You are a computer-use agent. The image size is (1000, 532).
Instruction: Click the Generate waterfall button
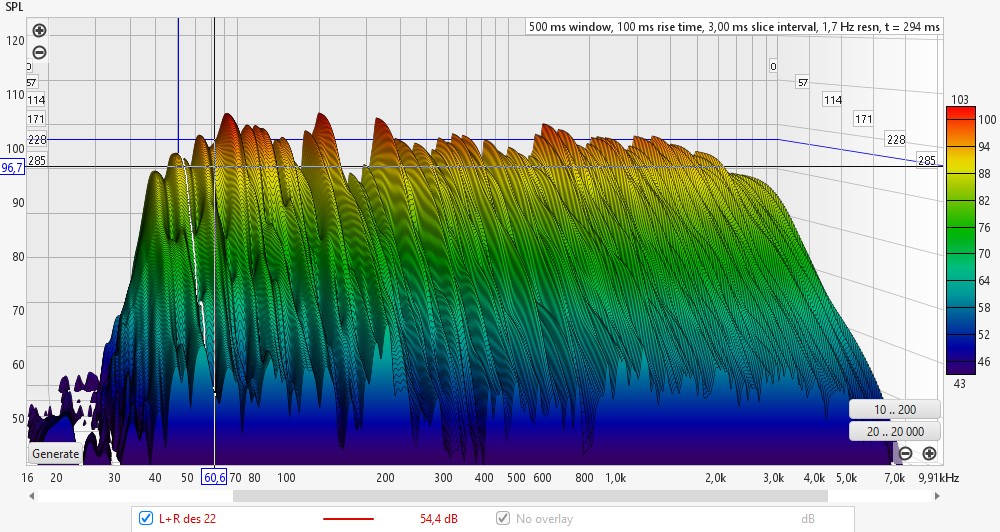click(x=55, y=454)
